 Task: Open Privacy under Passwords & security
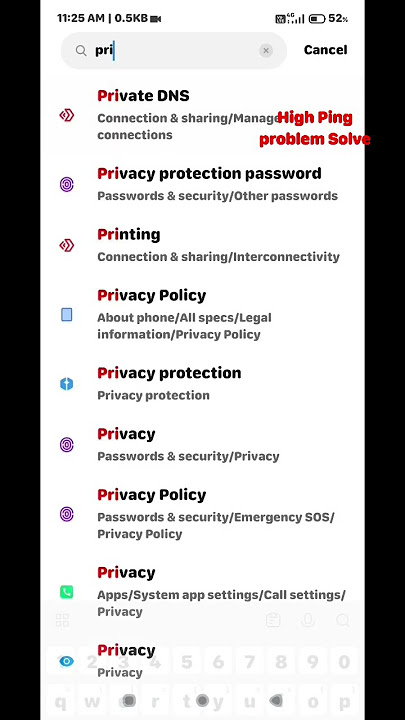(x=202, y=445)
